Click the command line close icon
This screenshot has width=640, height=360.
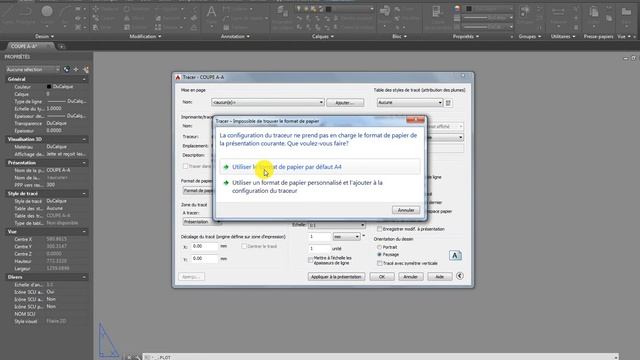129,357
